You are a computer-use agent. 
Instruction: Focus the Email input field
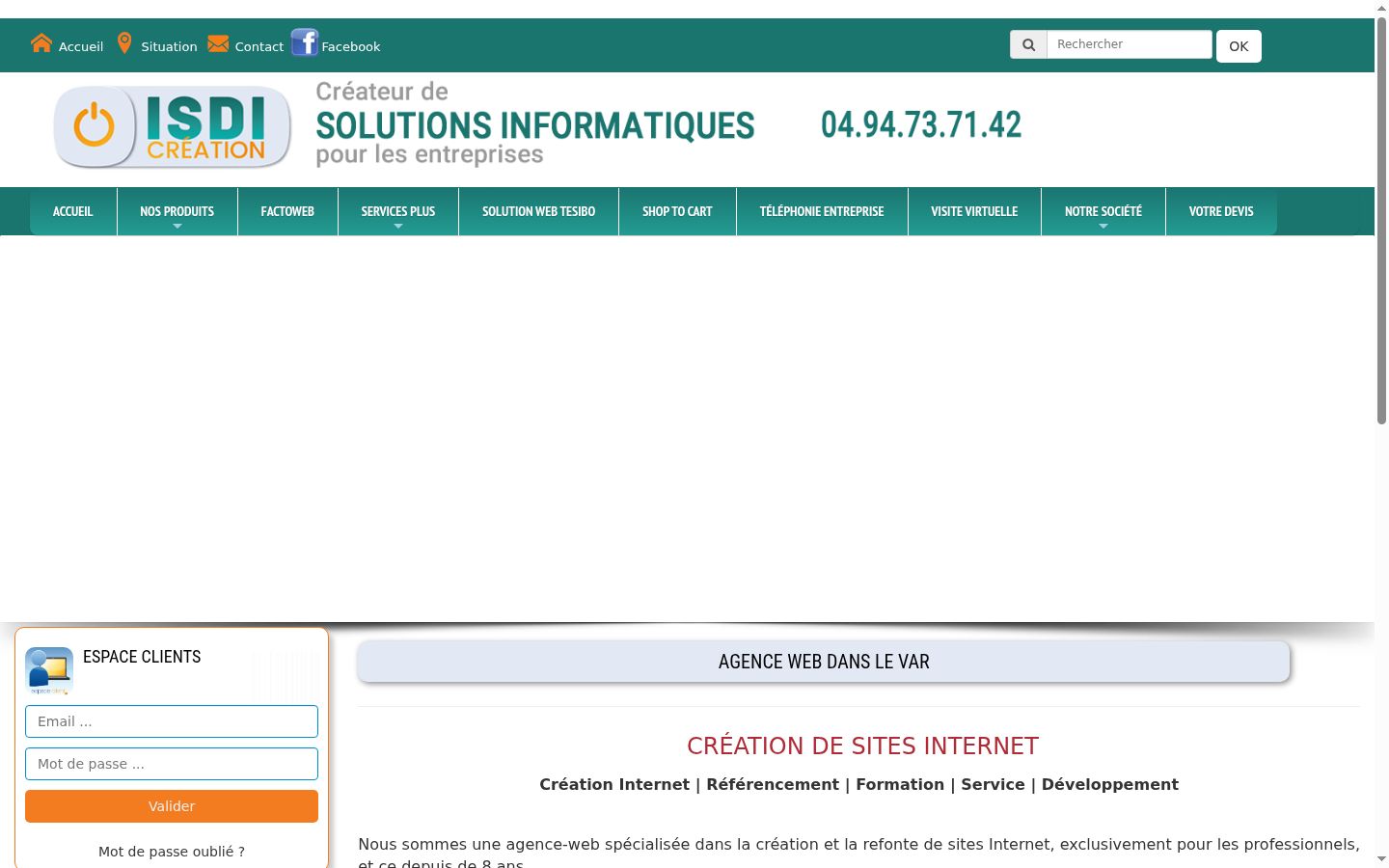172,721
